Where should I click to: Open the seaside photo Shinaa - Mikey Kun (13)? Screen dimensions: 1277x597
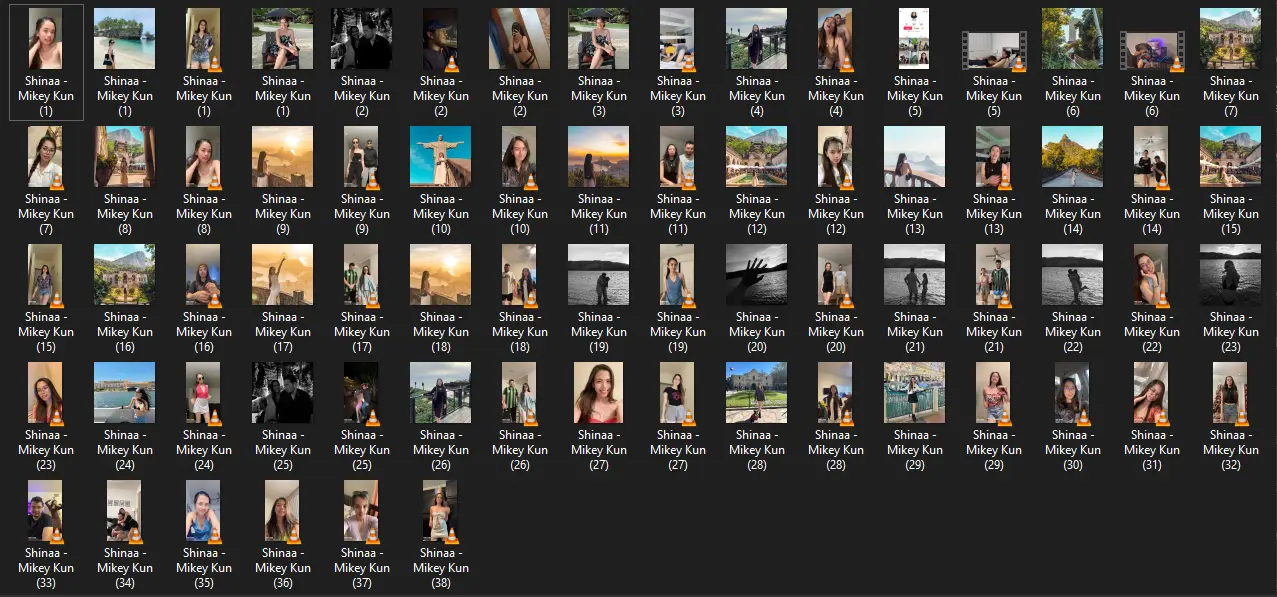(915, 157)
